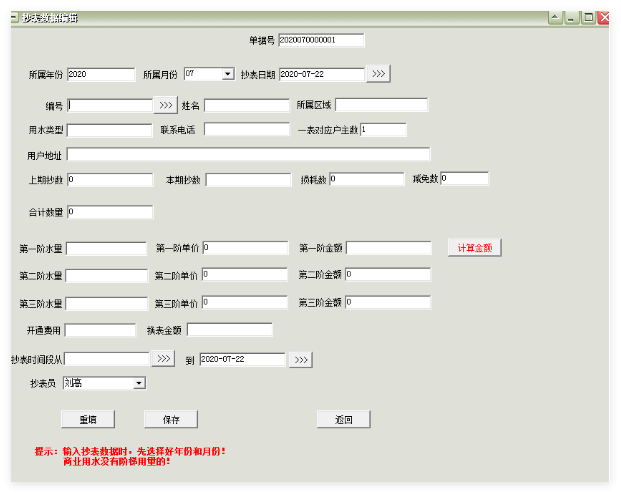
Task: Open the 抄表员 dropdown list
Action: coord(139,383)
